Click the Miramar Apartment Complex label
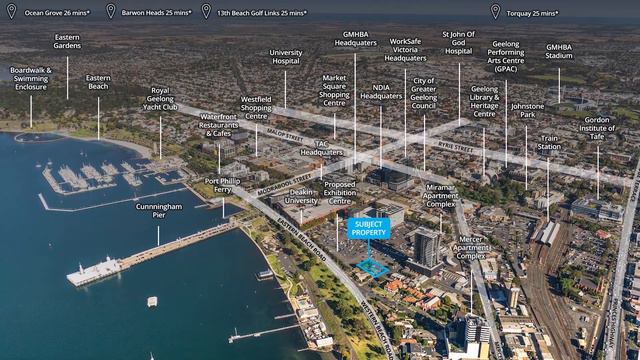Image resolution: width=640 pixels, height=360 pixels. click(440, 196)
